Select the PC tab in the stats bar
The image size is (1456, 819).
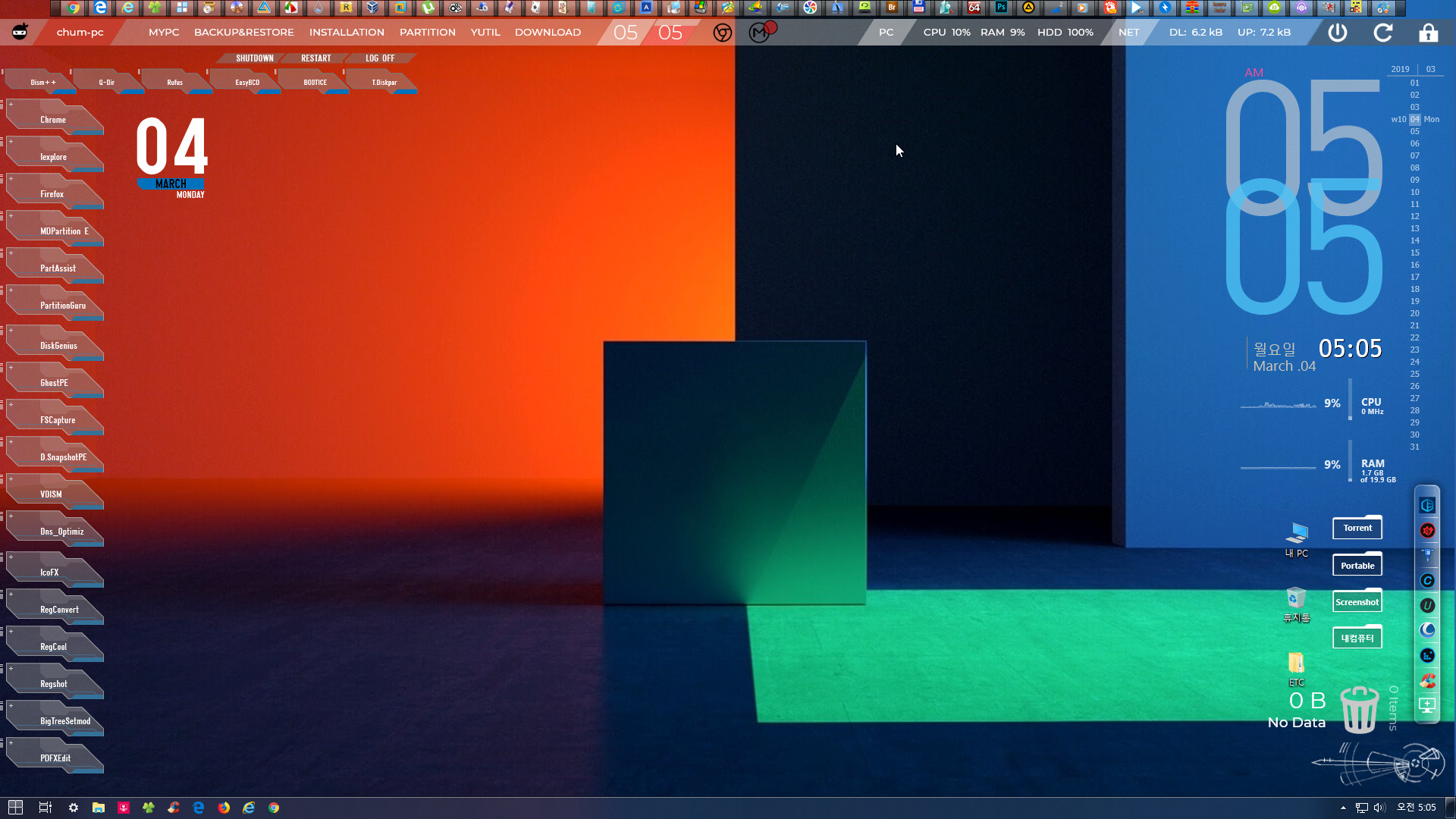tap(886, 33)
